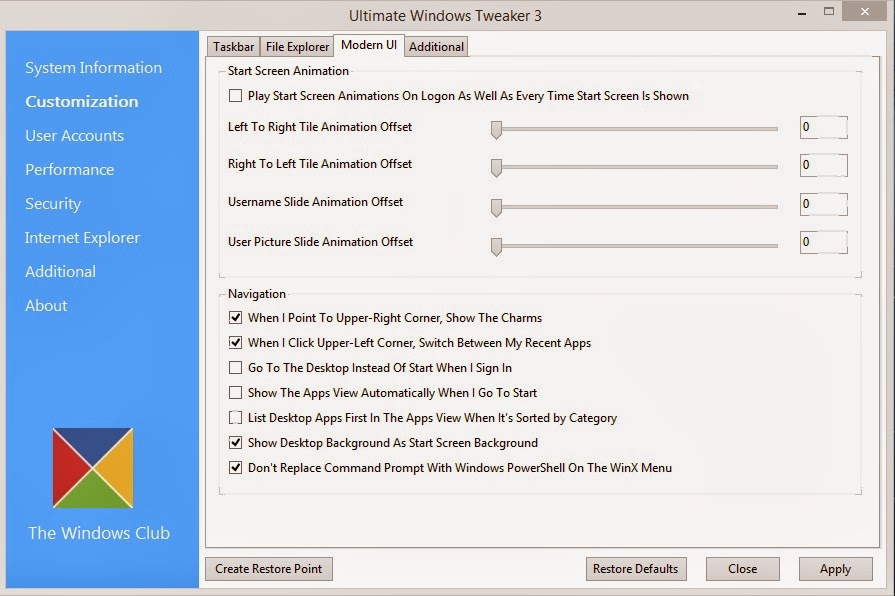Click the Left To Right Tile Animation slider
The image size is (895, 596).
(634, 130)
